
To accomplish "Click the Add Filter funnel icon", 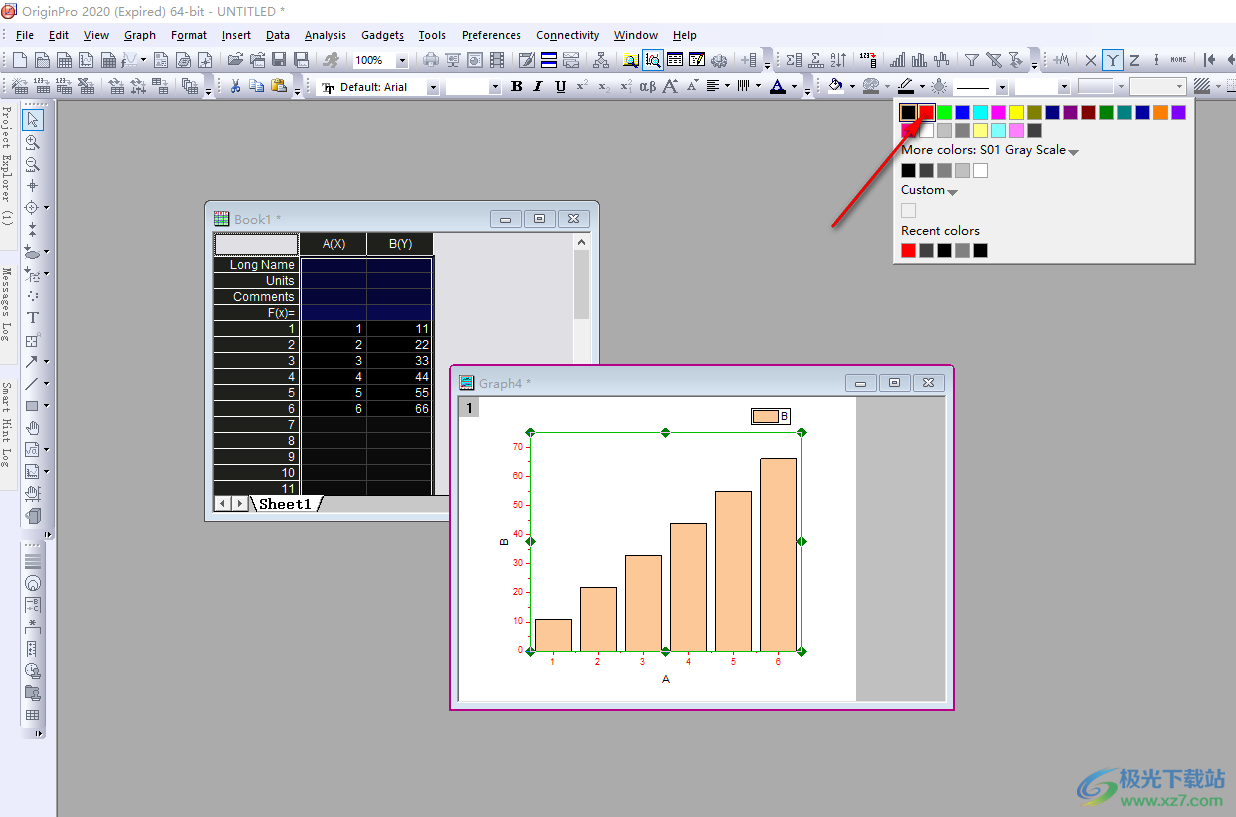I will (971, 61).
